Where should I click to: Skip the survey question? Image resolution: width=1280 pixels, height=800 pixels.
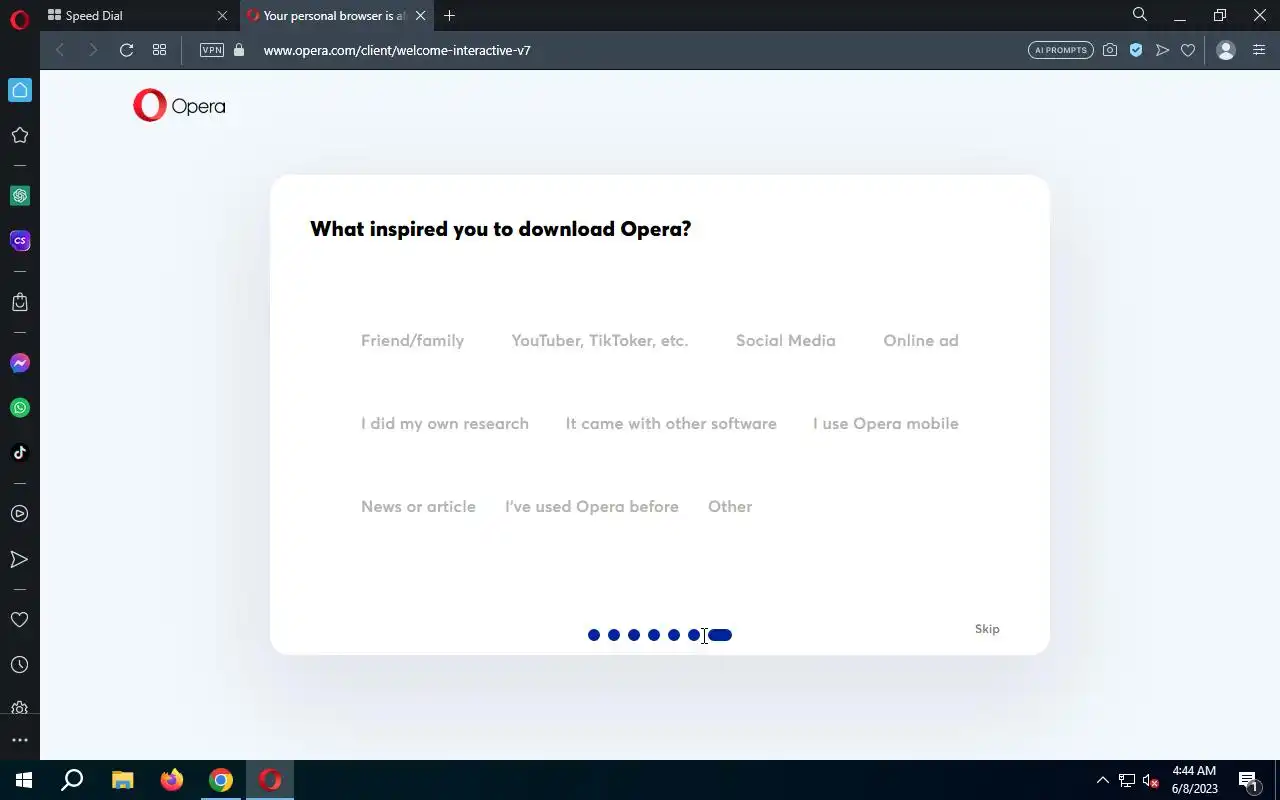click(x=987, y=629)
